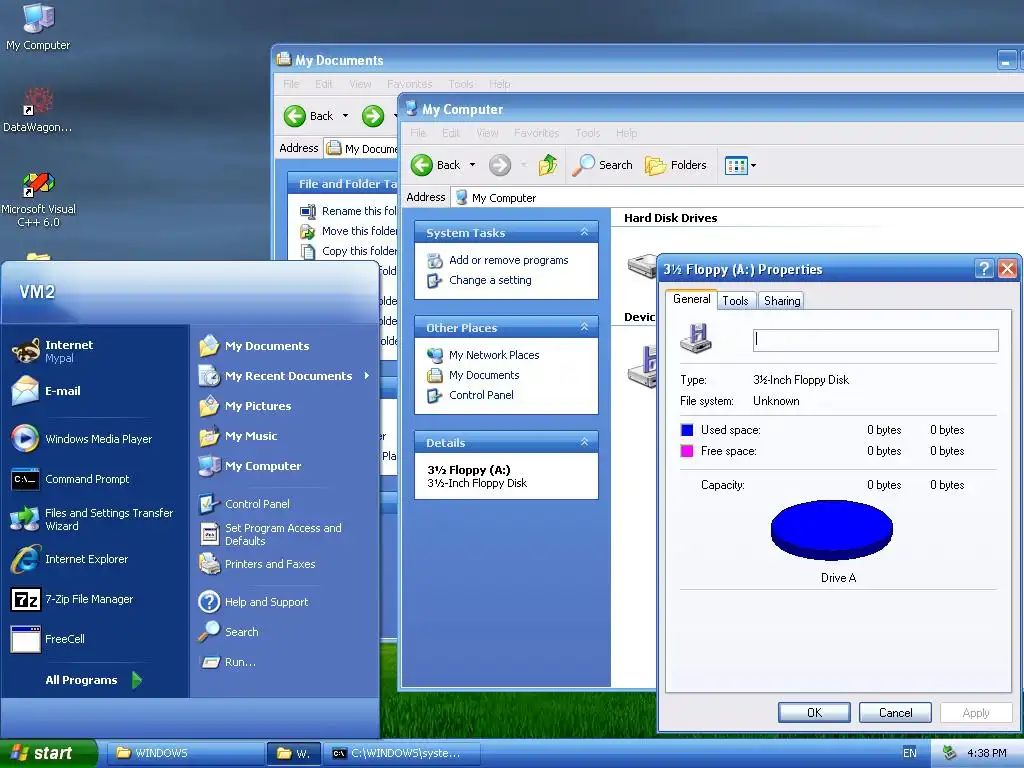This screenshot has width=1024, height=768.
Task: Open View menu in My Documents window
Action: (360, 84)
